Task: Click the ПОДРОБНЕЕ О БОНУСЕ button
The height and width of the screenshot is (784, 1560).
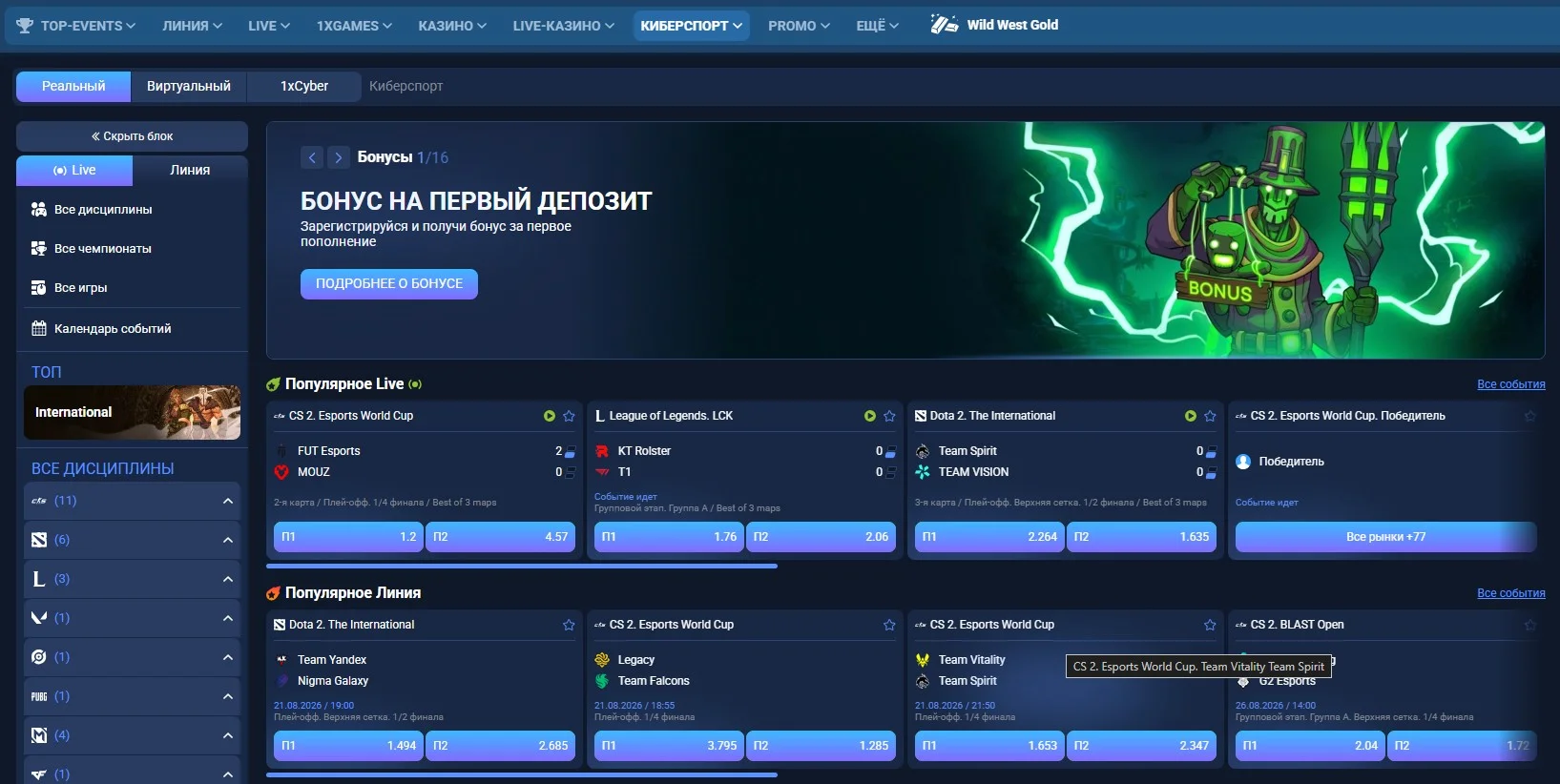Action: point(389,283)
